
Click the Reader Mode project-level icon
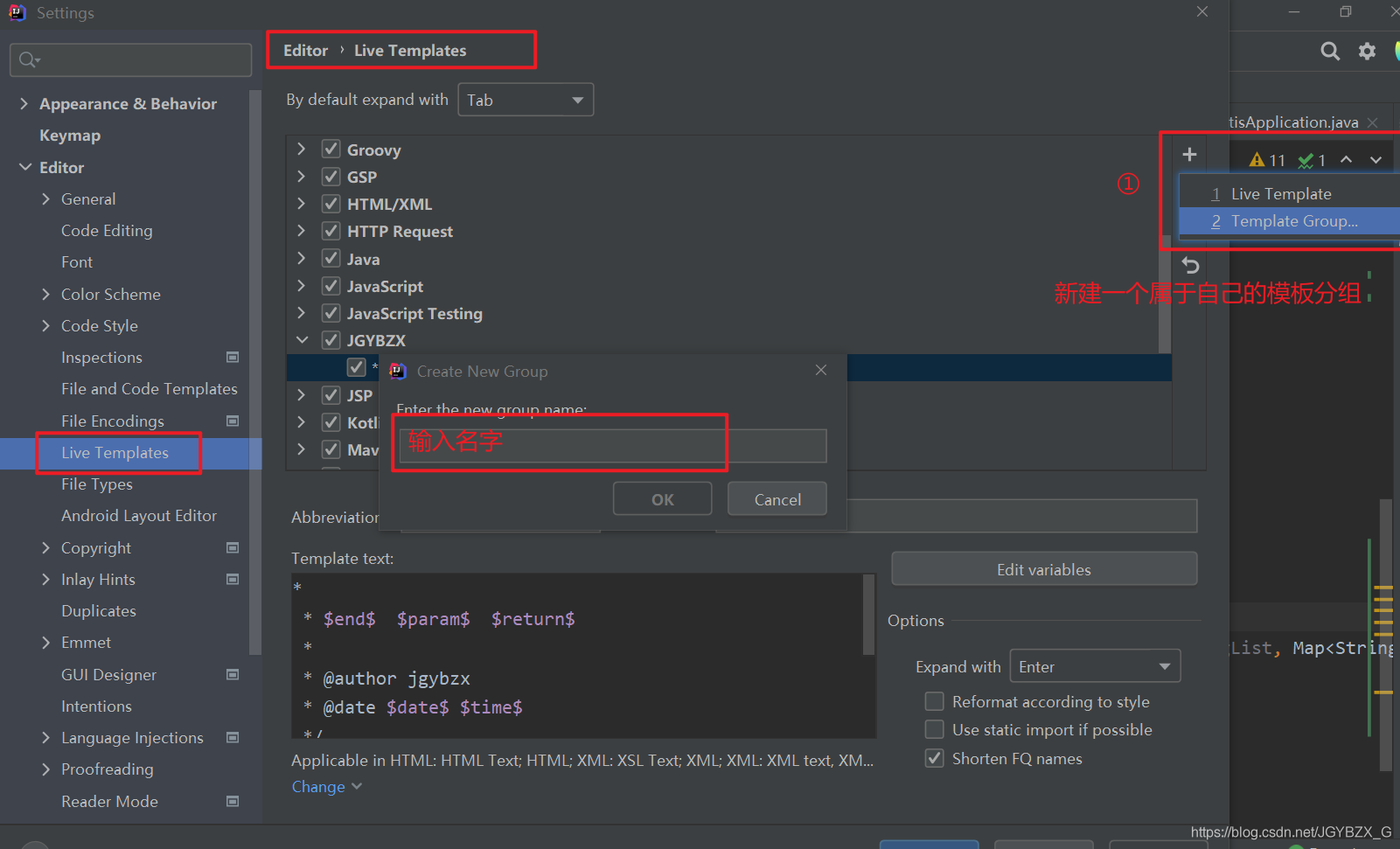click(233, 801)
